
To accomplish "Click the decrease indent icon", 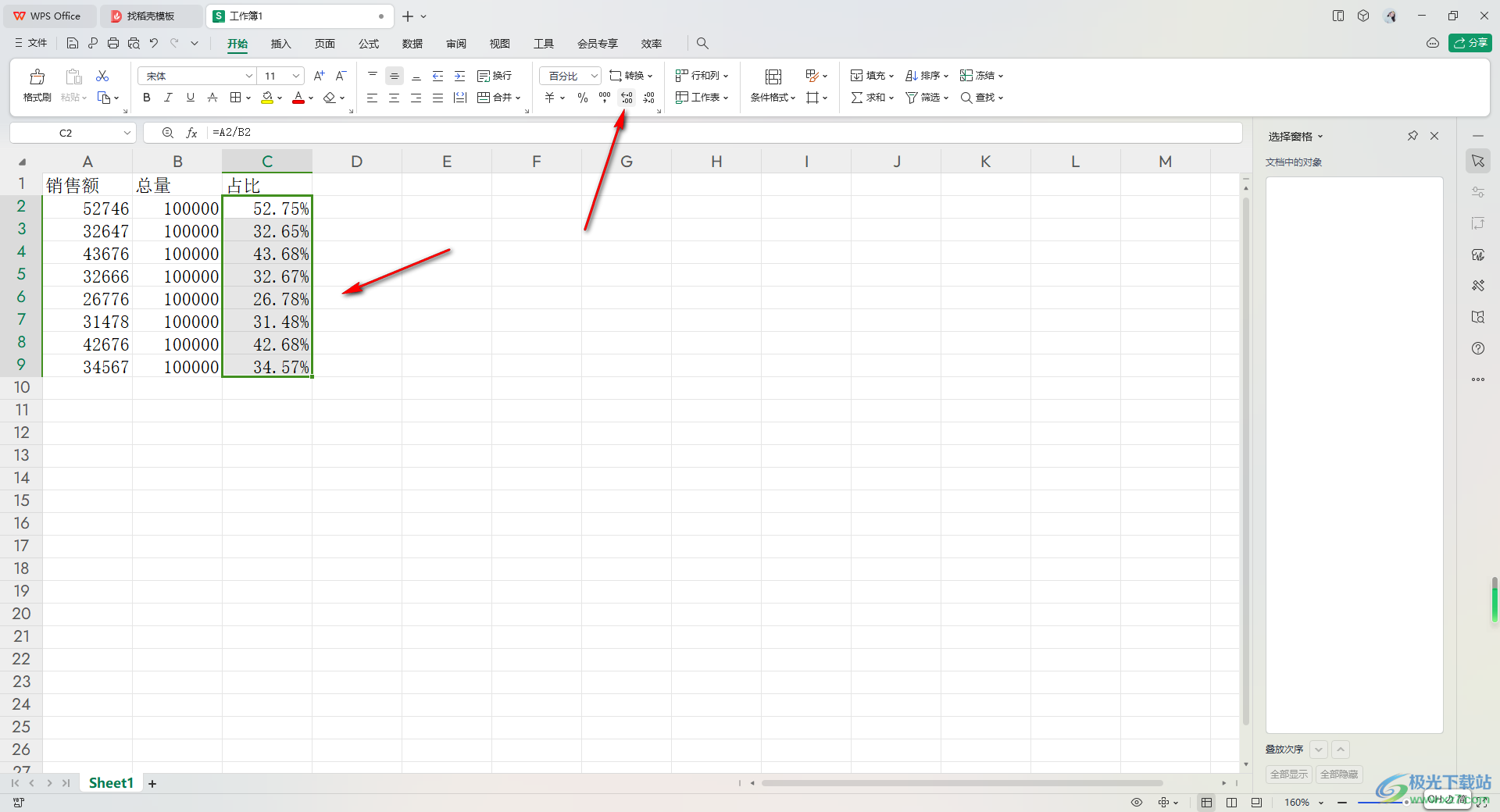I will tap(438, 76).
